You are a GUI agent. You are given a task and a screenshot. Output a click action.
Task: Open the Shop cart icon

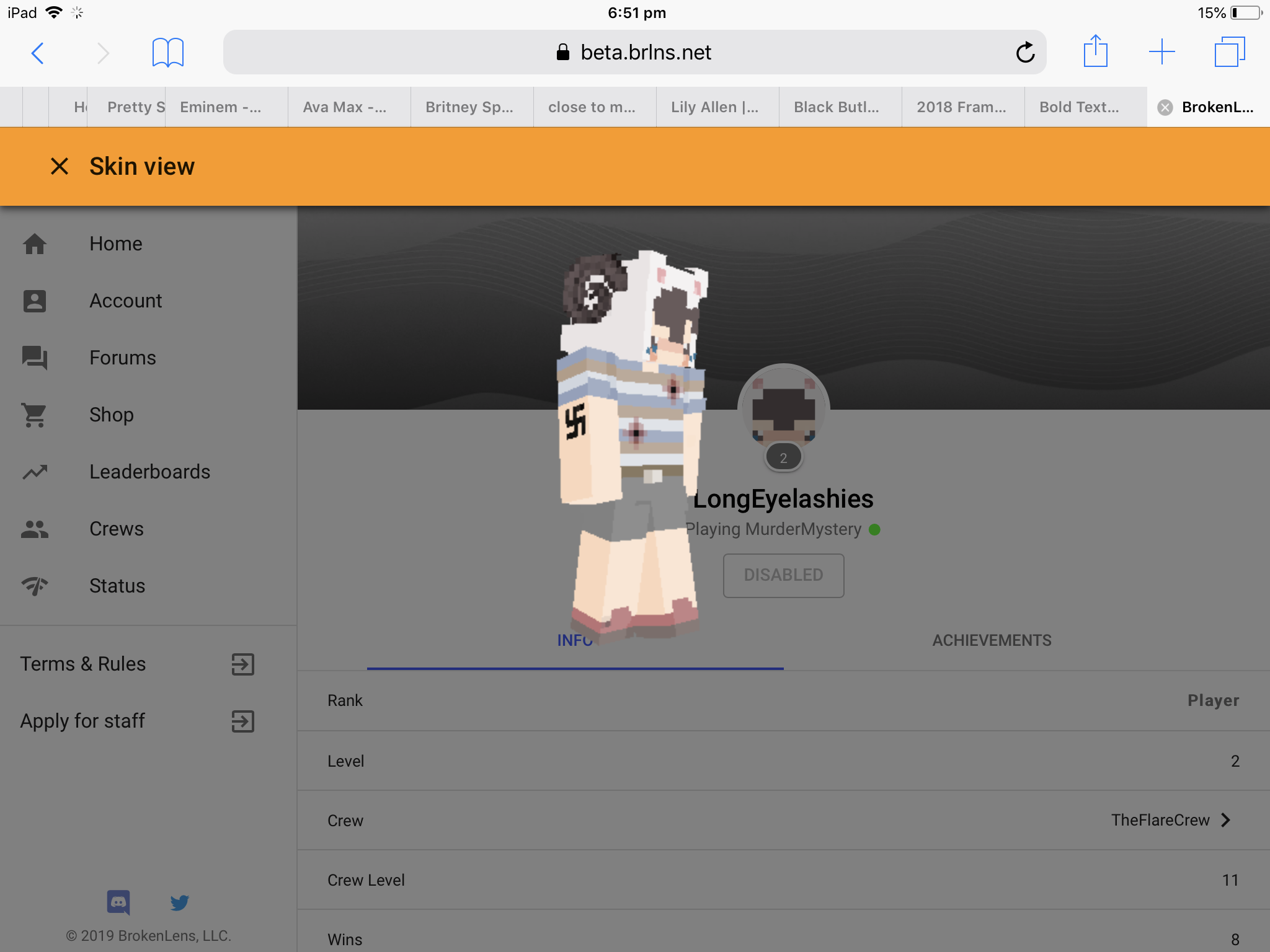pos(35,415)
